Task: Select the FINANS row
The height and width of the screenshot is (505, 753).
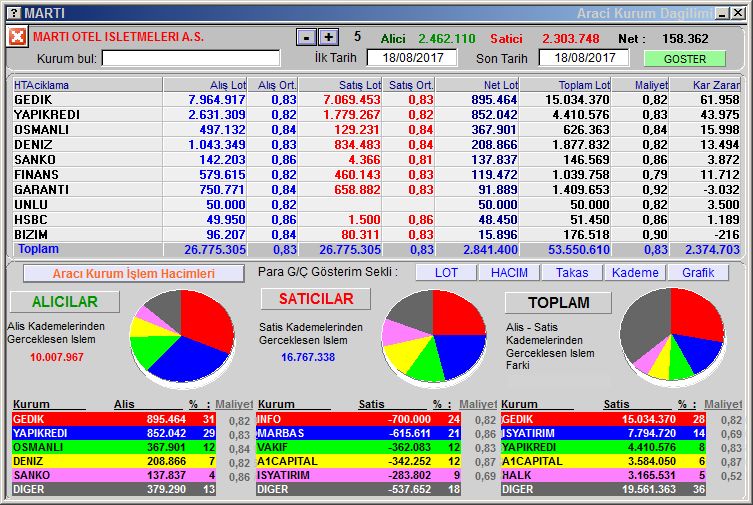Action: pyautogui.click(x=376, y=175)
